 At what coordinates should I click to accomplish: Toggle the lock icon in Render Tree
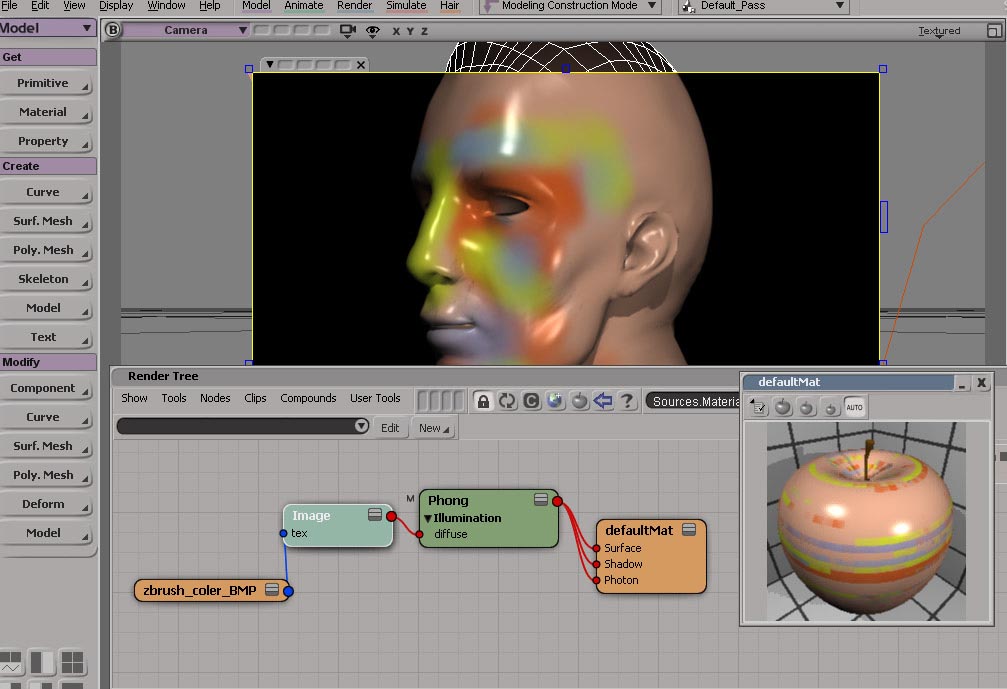click(x=483, y=401)
